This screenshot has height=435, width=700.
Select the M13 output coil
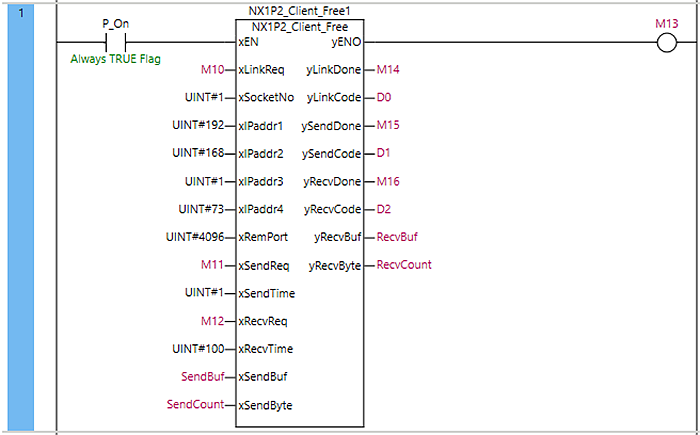(x=667, y=43)
